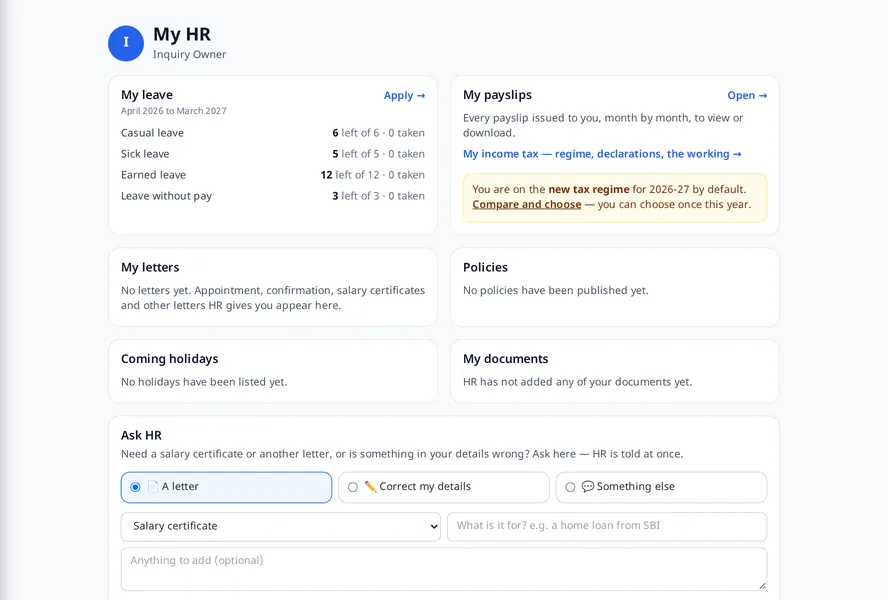Screen dimensions: 888x600
Task: Click the blue 'I' profile avatar
Action: point(126,43)
